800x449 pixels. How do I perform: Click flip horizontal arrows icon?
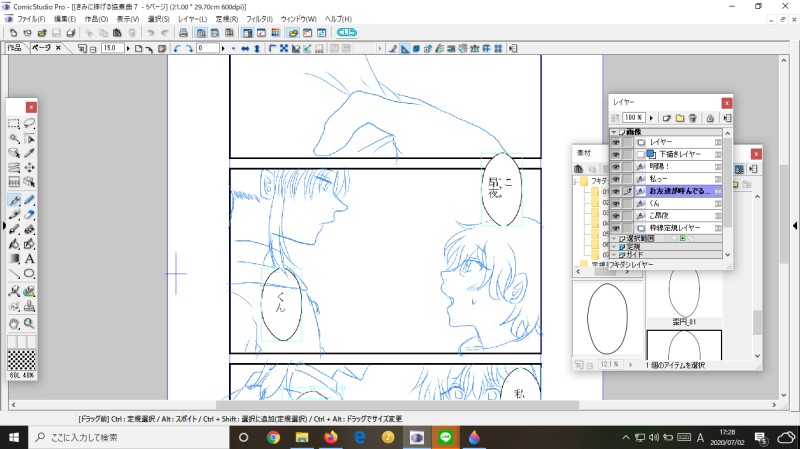click(245, 48)
